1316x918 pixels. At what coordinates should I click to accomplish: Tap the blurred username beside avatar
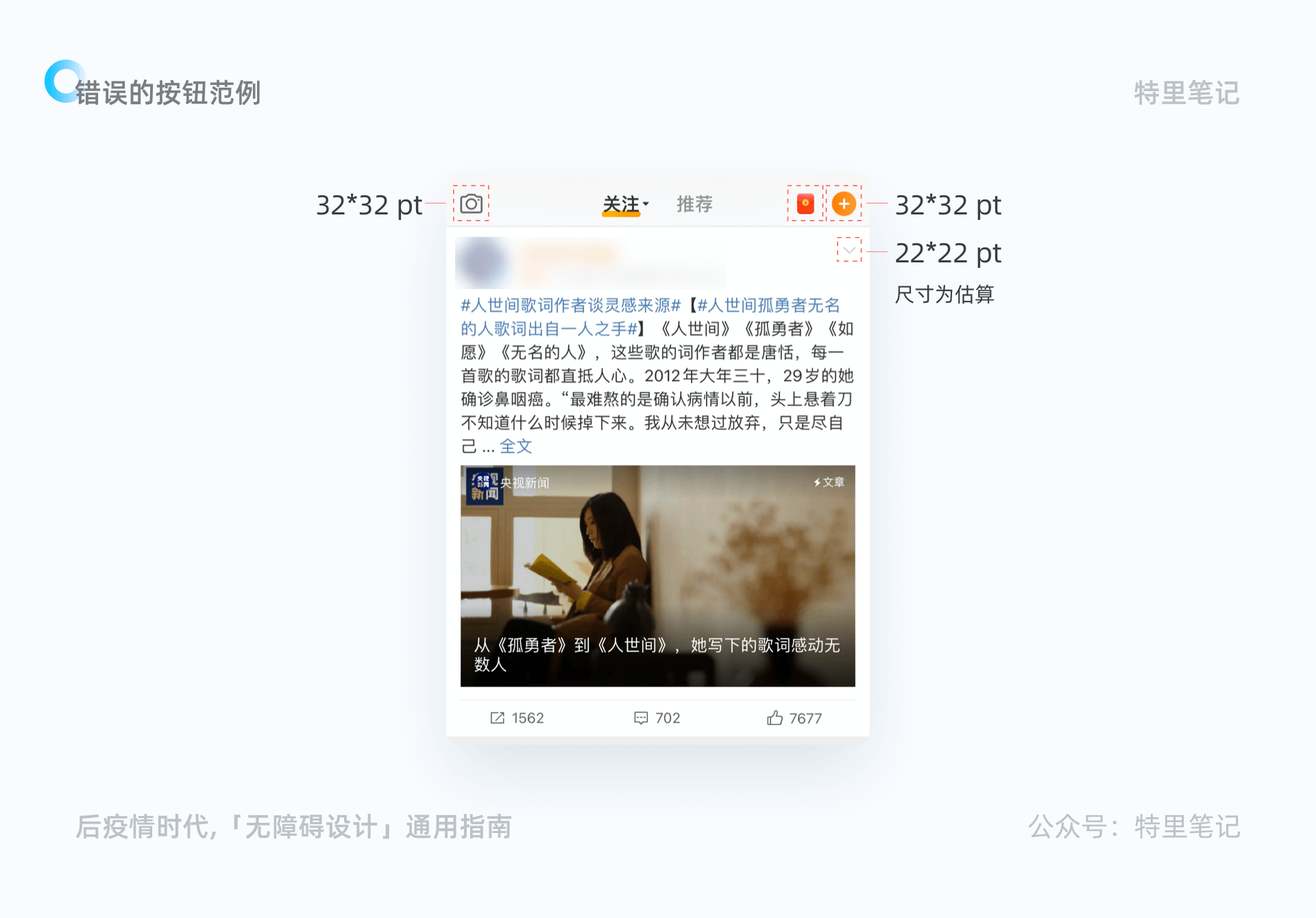pyautogui.click(x=569, y=255)
